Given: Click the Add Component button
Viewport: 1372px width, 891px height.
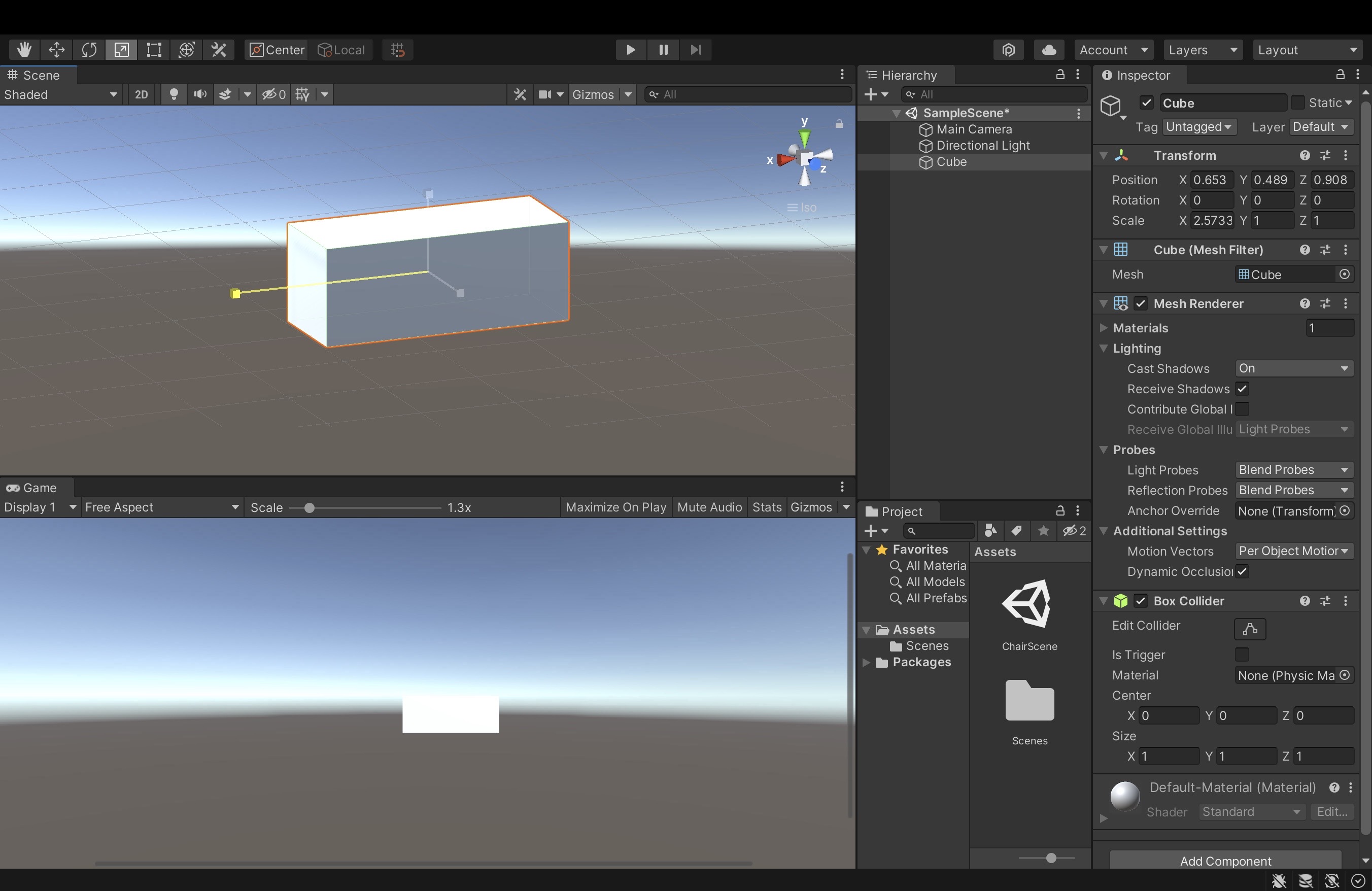Looking at the screenshot, I should coord(1225,861).
